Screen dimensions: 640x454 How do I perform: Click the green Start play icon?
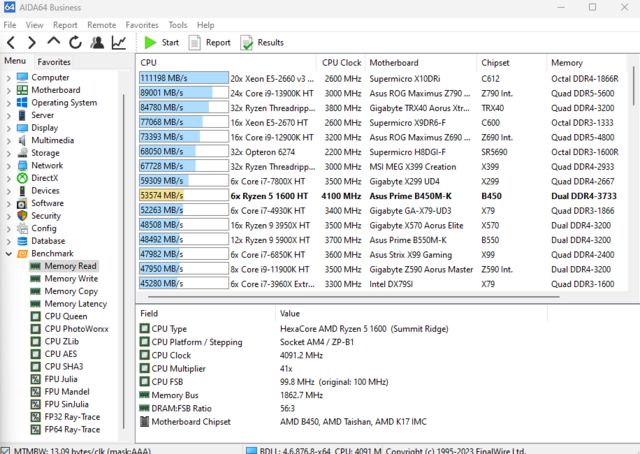[x=150, y=42]
